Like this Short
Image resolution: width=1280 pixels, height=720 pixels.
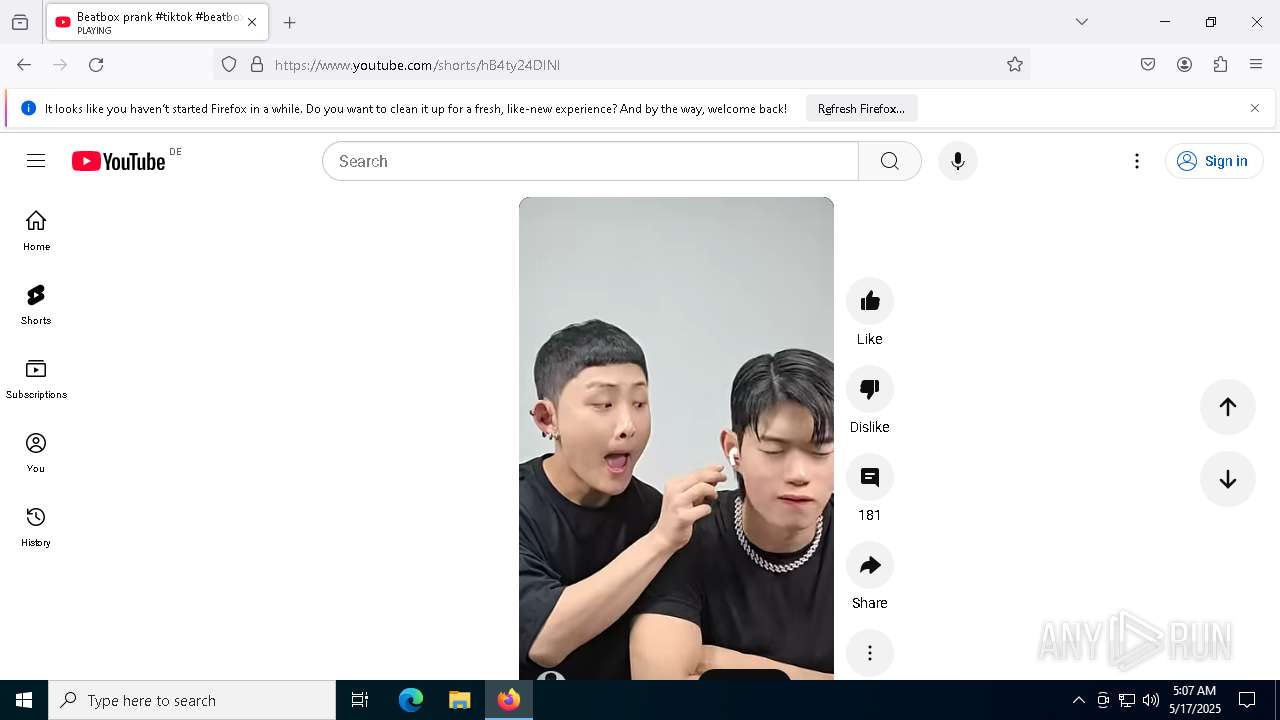[x=870, y=301]
